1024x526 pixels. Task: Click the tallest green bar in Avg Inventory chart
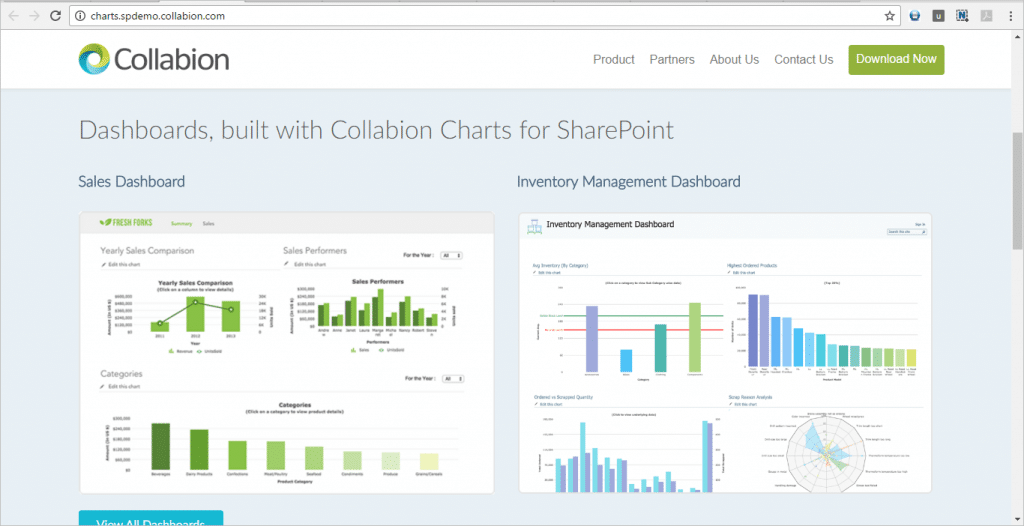(x=694, y=338)
